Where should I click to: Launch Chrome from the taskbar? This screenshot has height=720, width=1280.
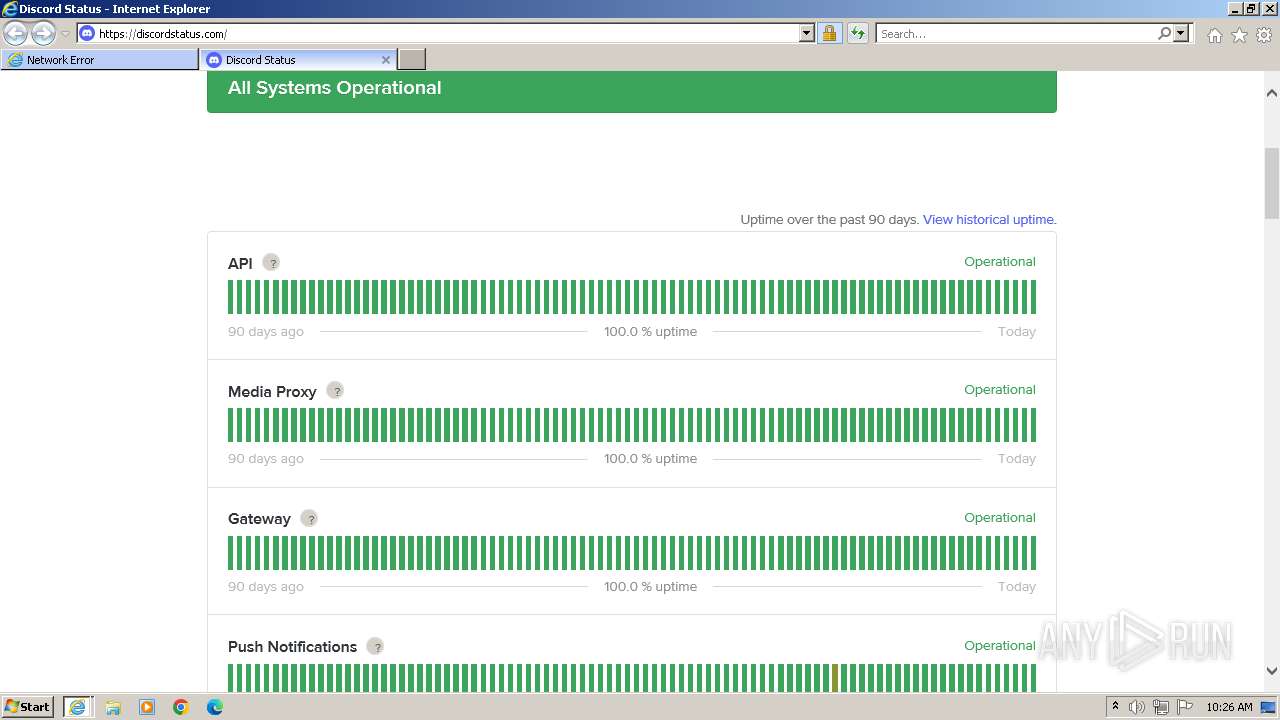pyautogui.click(x=181, y=707)
